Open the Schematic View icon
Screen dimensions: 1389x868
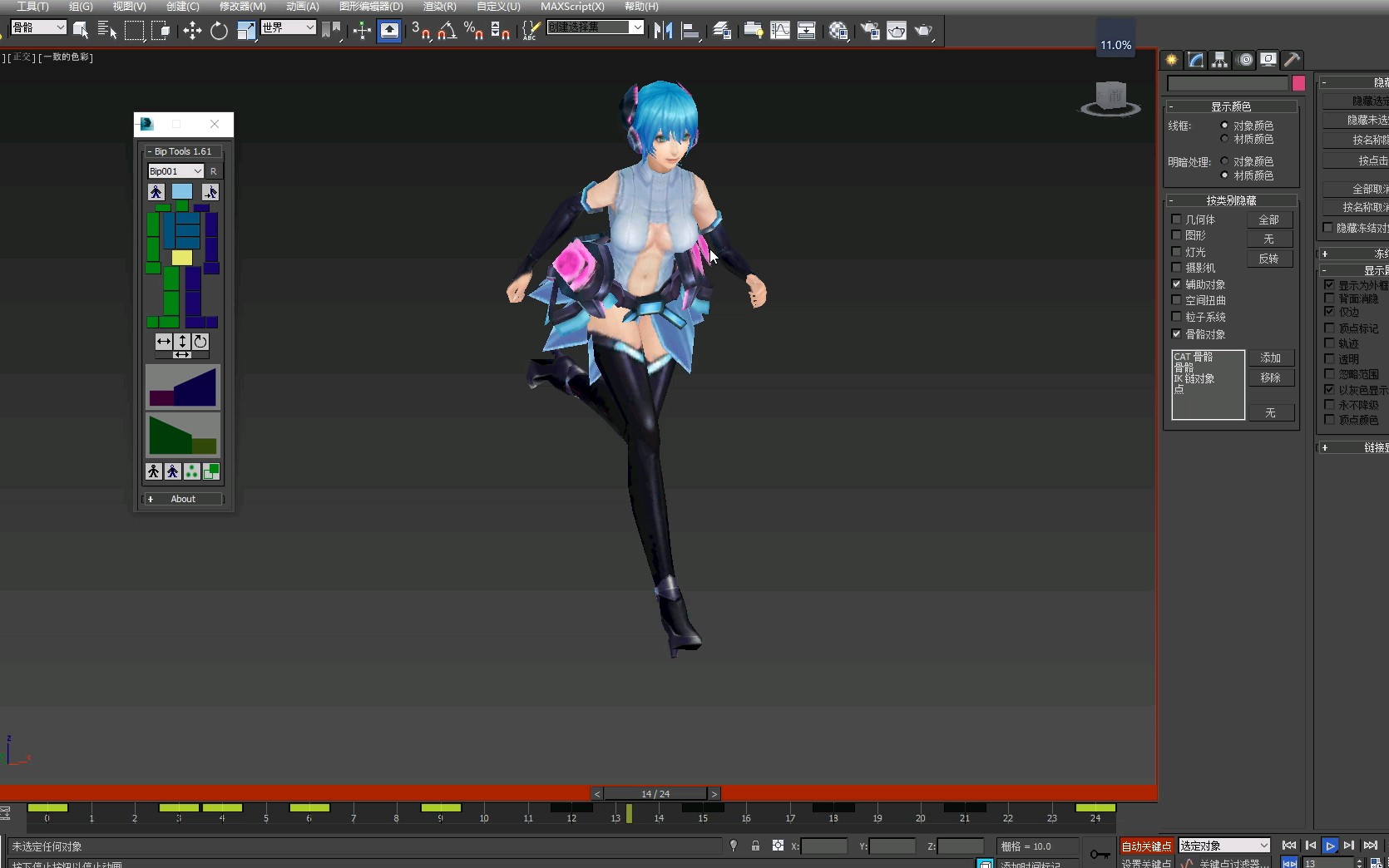click(806, 31)
